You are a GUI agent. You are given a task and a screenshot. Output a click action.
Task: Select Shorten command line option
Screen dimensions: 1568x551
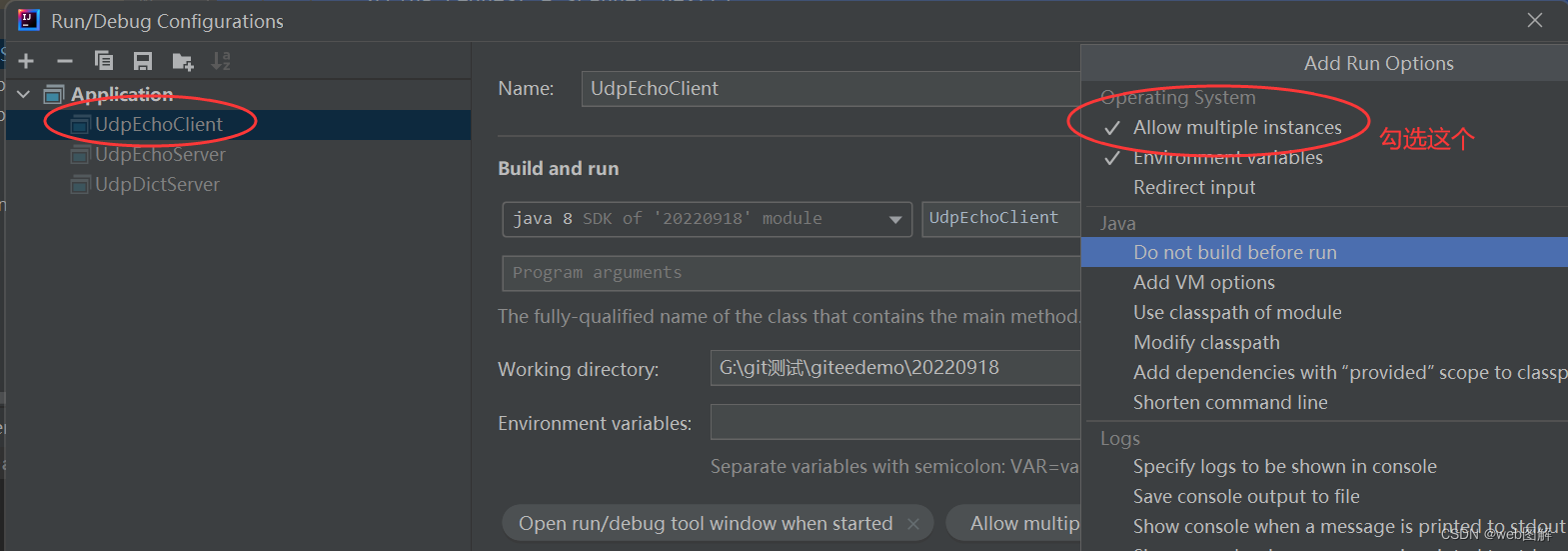(x=1230, y=403)
